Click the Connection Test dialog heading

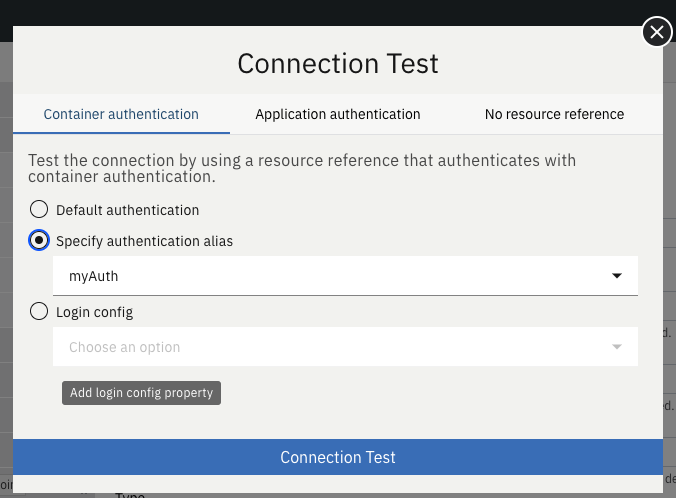pyautogui.click(x=337, y=64)
